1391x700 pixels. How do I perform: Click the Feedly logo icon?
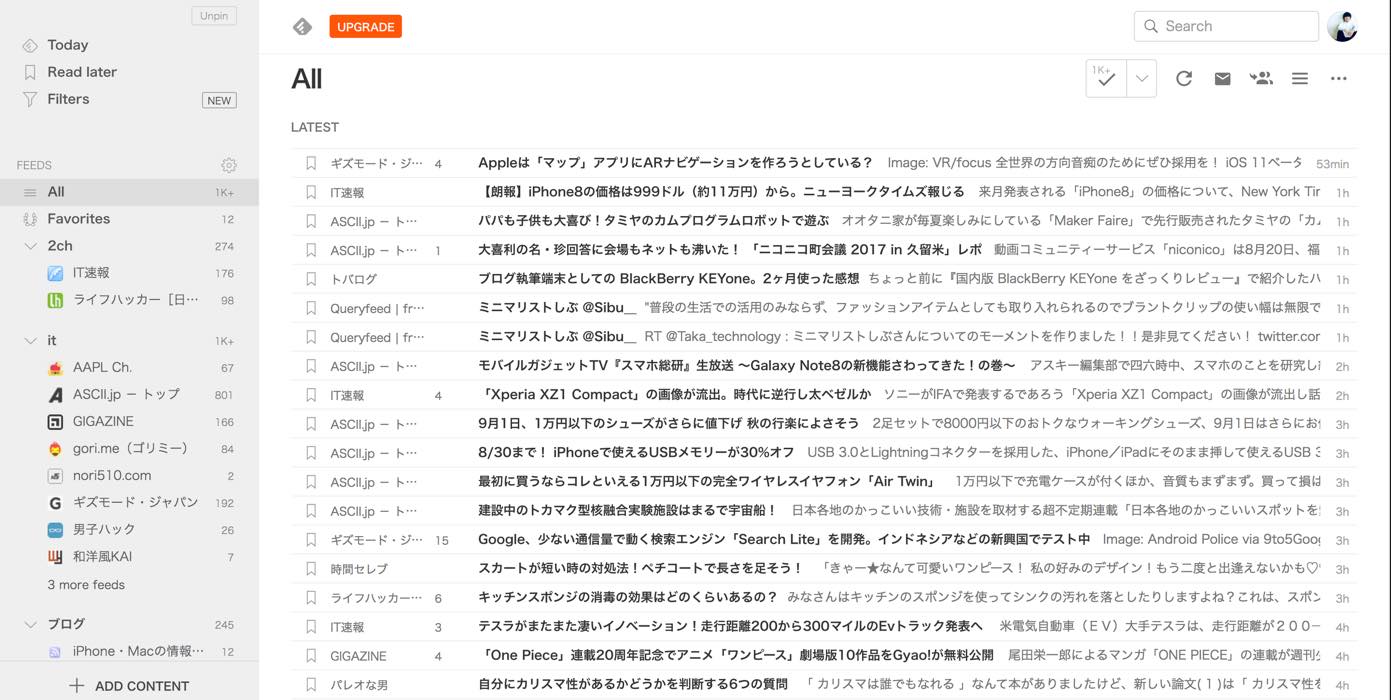(x=302, y=27)
